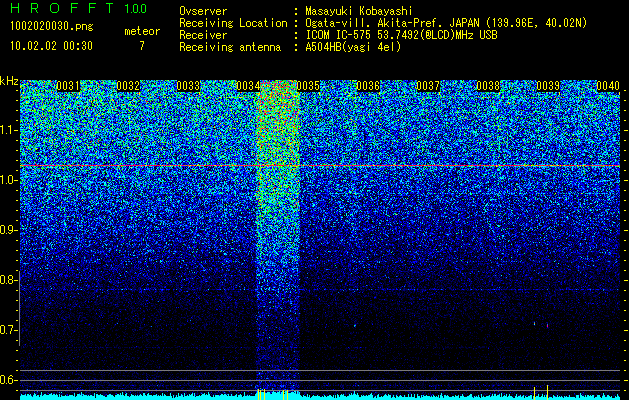Click the 0039 time marker

click(x=548, y=86)
